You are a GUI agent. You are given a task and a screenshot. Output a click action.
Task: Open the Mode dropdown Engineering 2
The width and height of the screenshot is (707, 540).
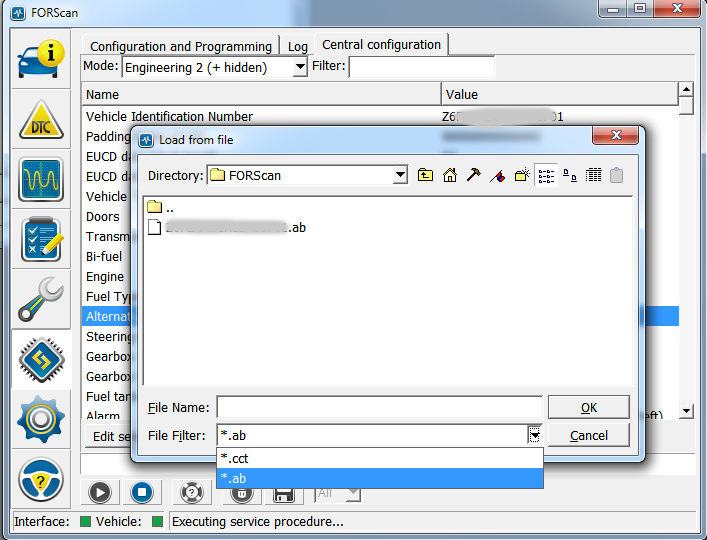point(300,68)
